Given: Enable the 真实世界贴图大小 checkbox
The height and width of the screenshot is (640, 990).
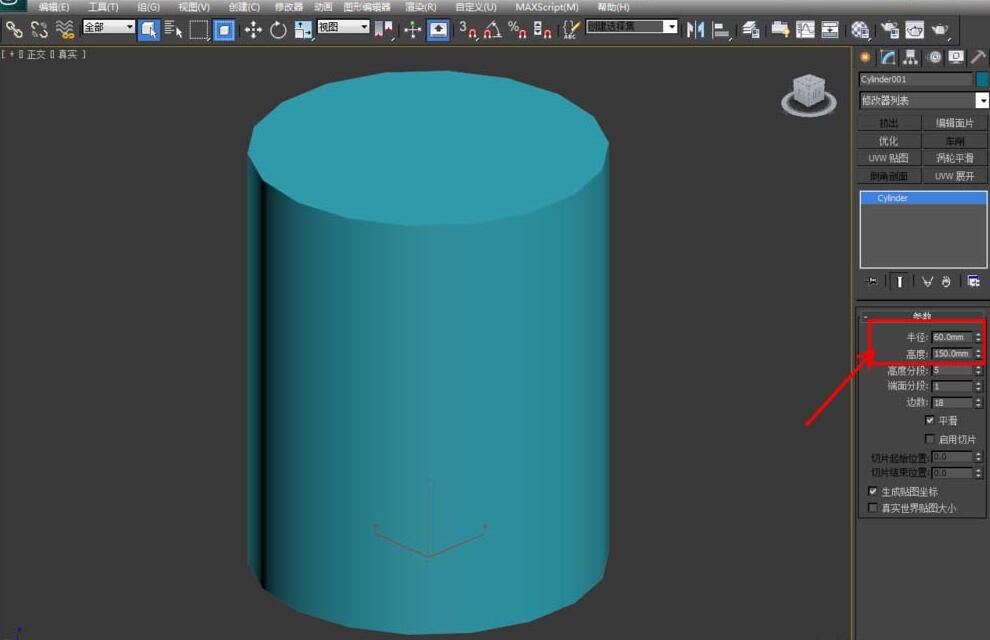Looking at the screenshot, I should (873, 508).
